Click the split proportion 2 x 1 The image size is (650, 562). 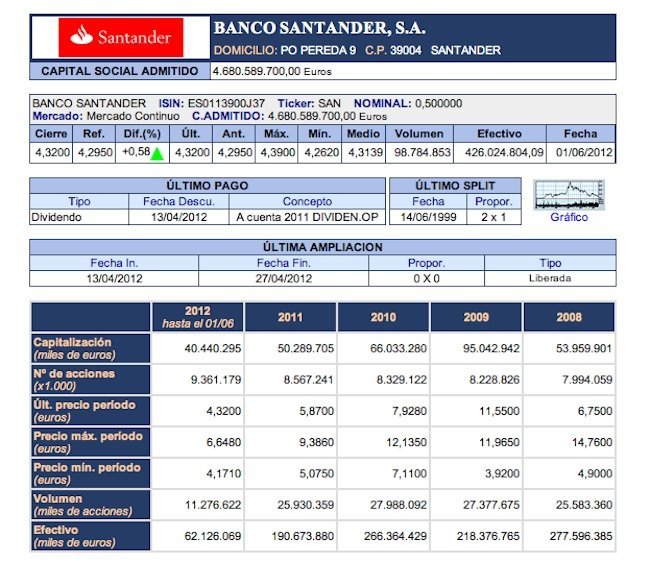pos(493,217)
